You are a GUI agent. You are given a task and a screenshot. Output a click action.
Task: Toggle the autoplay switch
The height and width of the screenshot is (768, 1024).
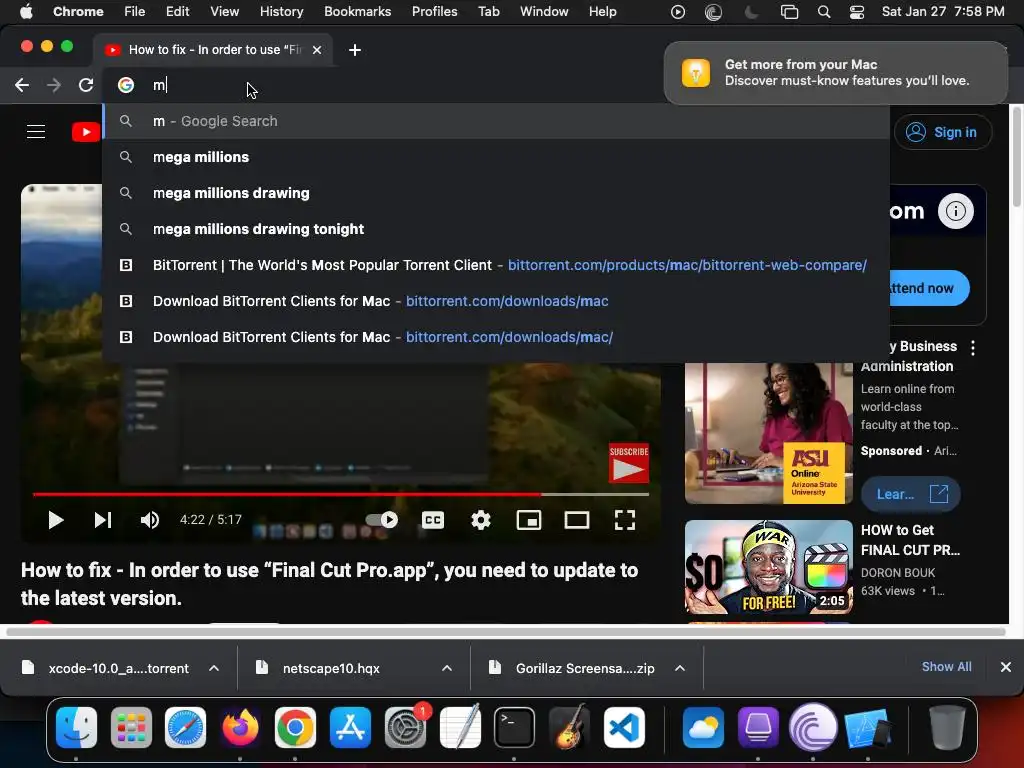coord(381,520)
